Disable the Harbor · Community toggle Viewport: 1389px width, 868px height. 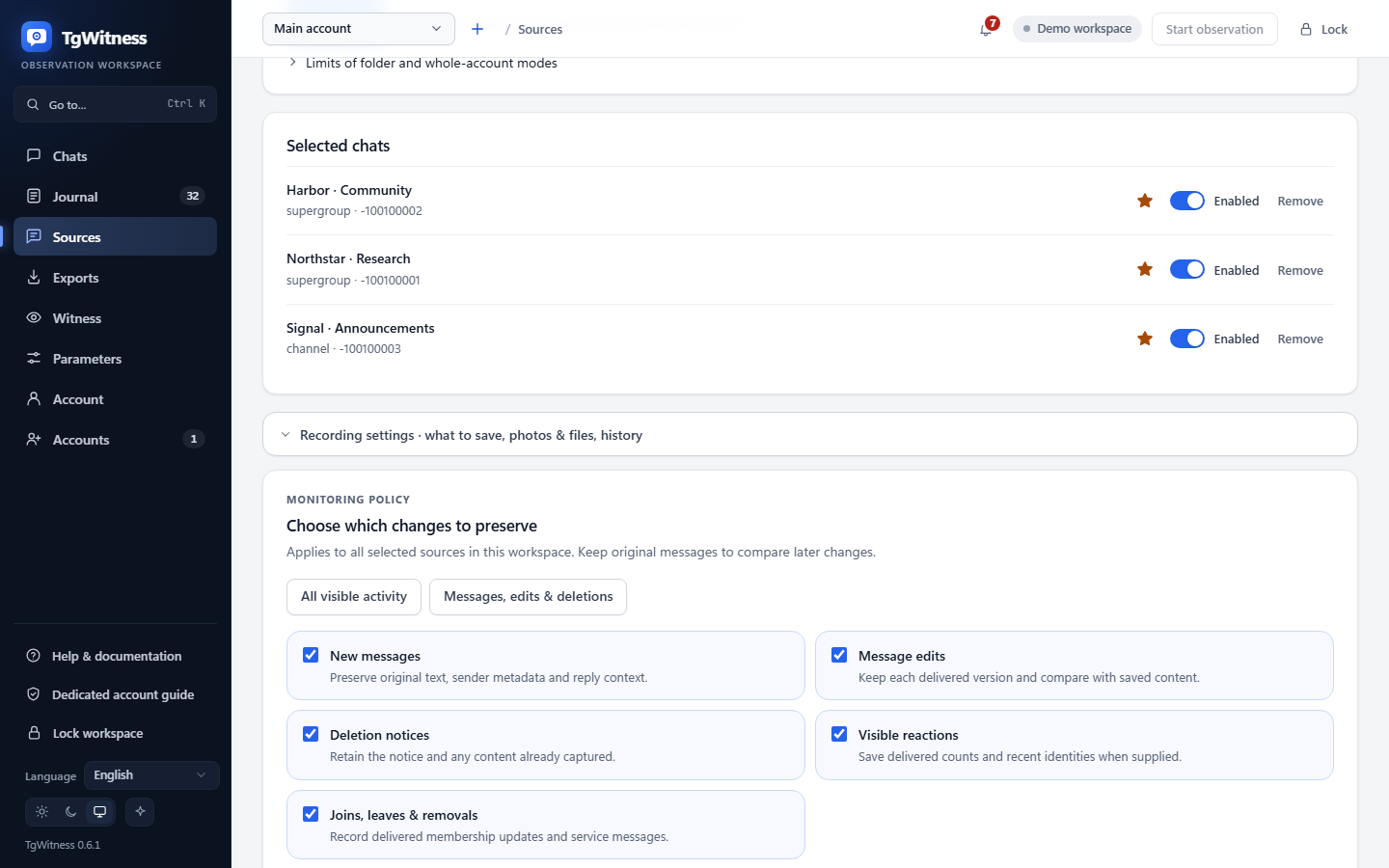tap(1187, 201)
